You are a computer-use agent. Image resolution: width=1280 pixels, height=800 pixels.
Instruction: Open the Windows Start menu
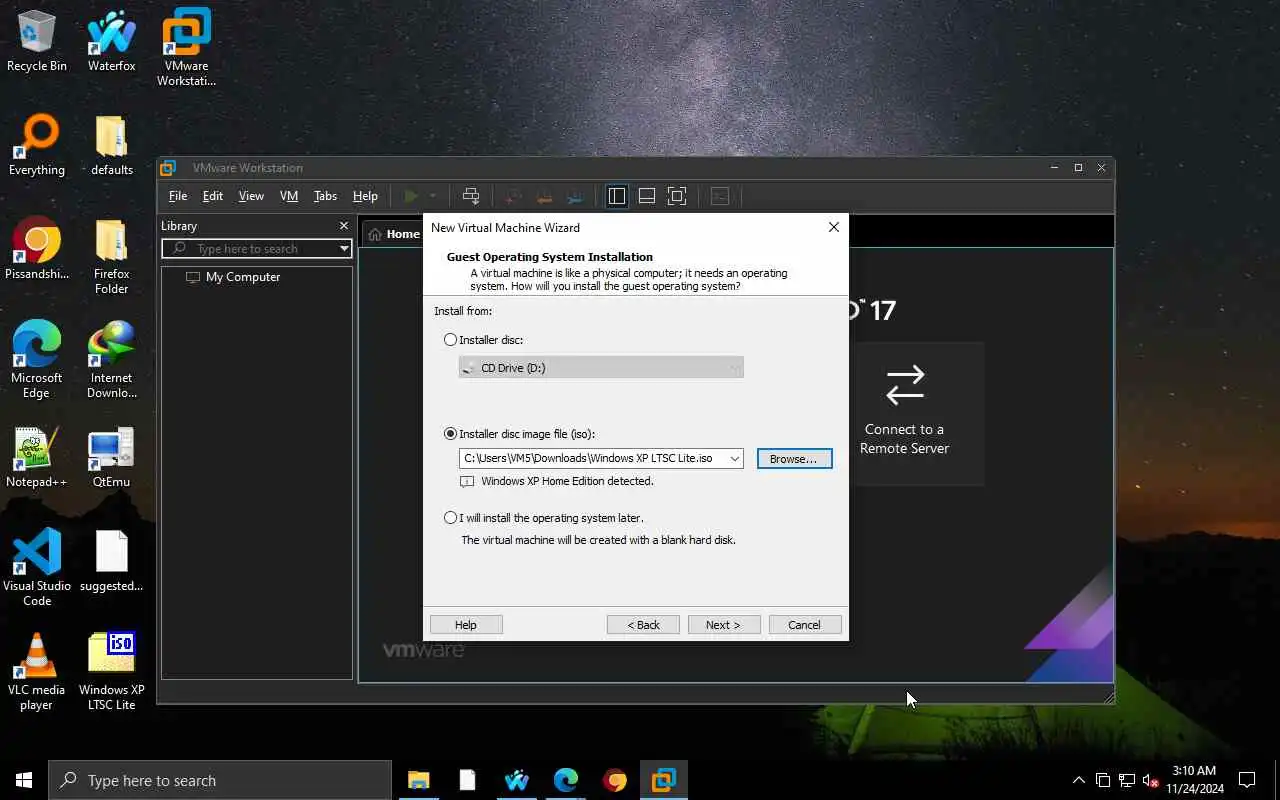[x=24, y=780]
